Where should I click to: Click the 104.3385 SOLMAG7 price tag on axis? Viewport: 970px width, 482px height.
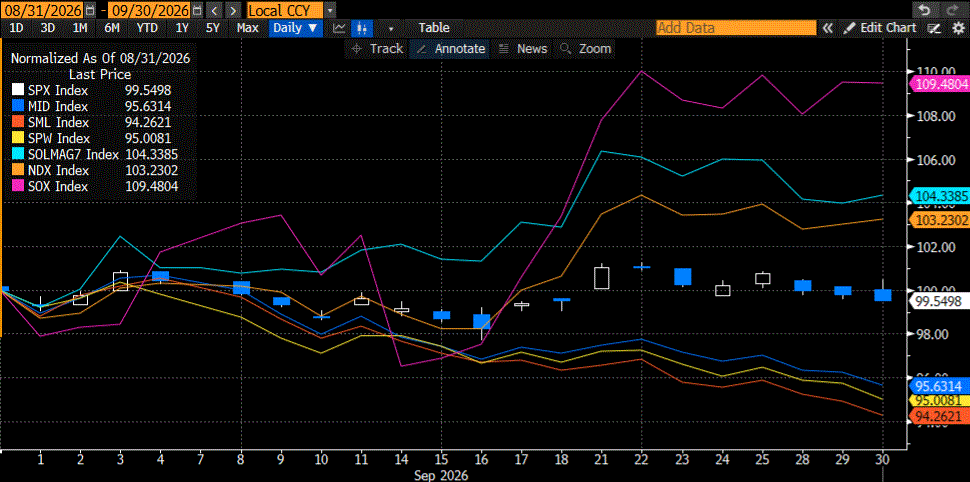click(938, 196)
